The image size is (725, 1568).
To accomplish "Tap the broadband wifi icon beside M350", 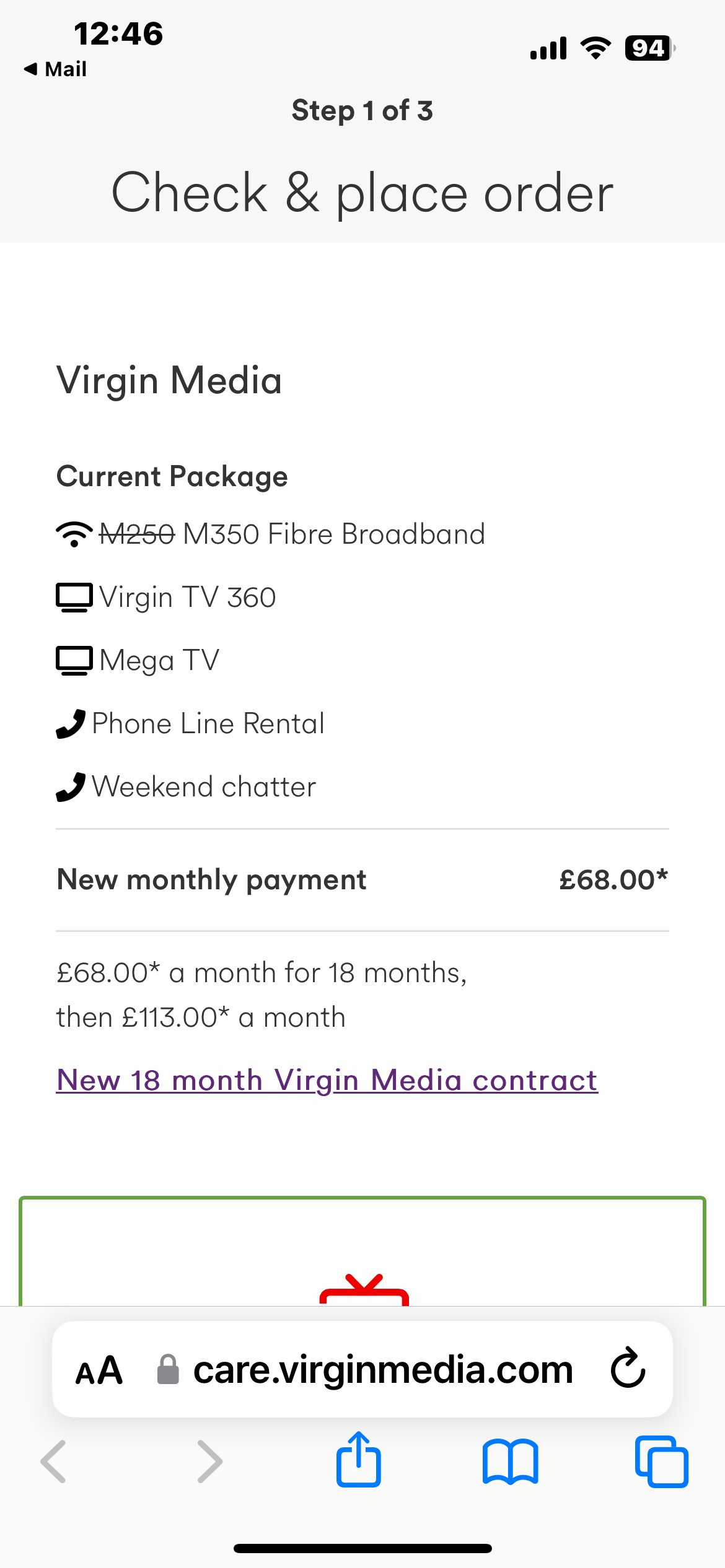I will coord(74,534).
